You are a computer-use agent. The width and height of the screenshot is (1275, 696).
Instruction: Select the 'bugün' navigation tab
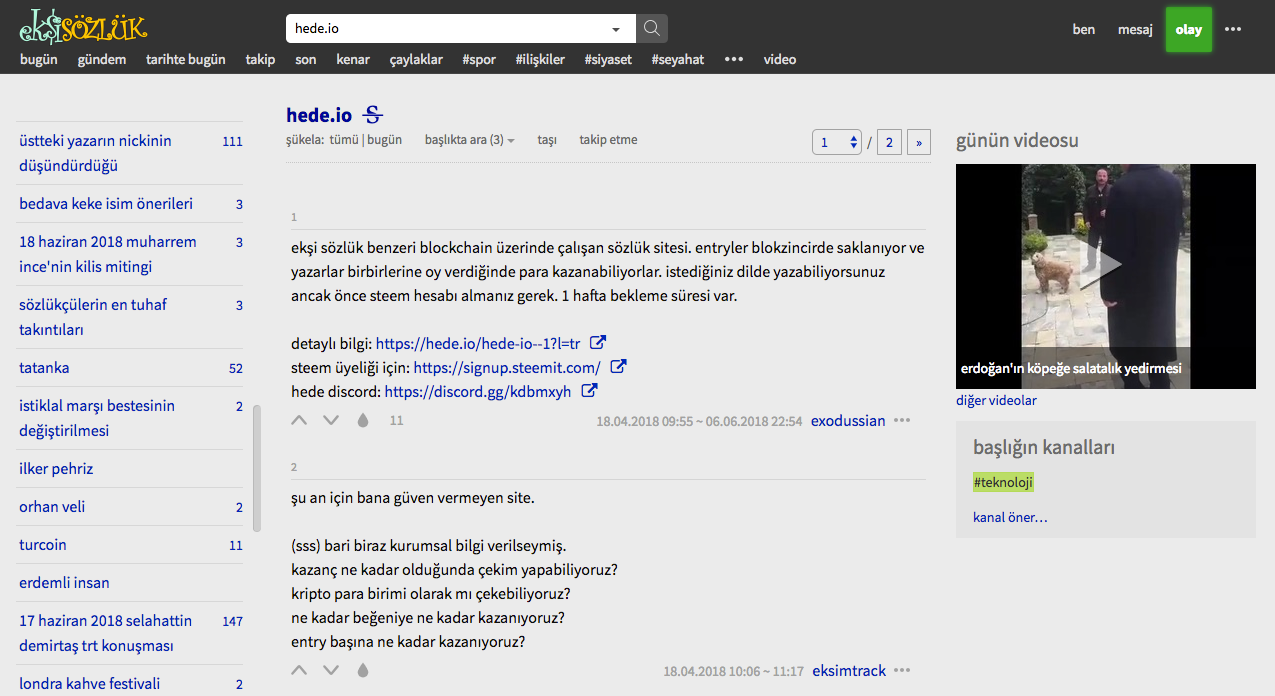click(x=39, y=59)
